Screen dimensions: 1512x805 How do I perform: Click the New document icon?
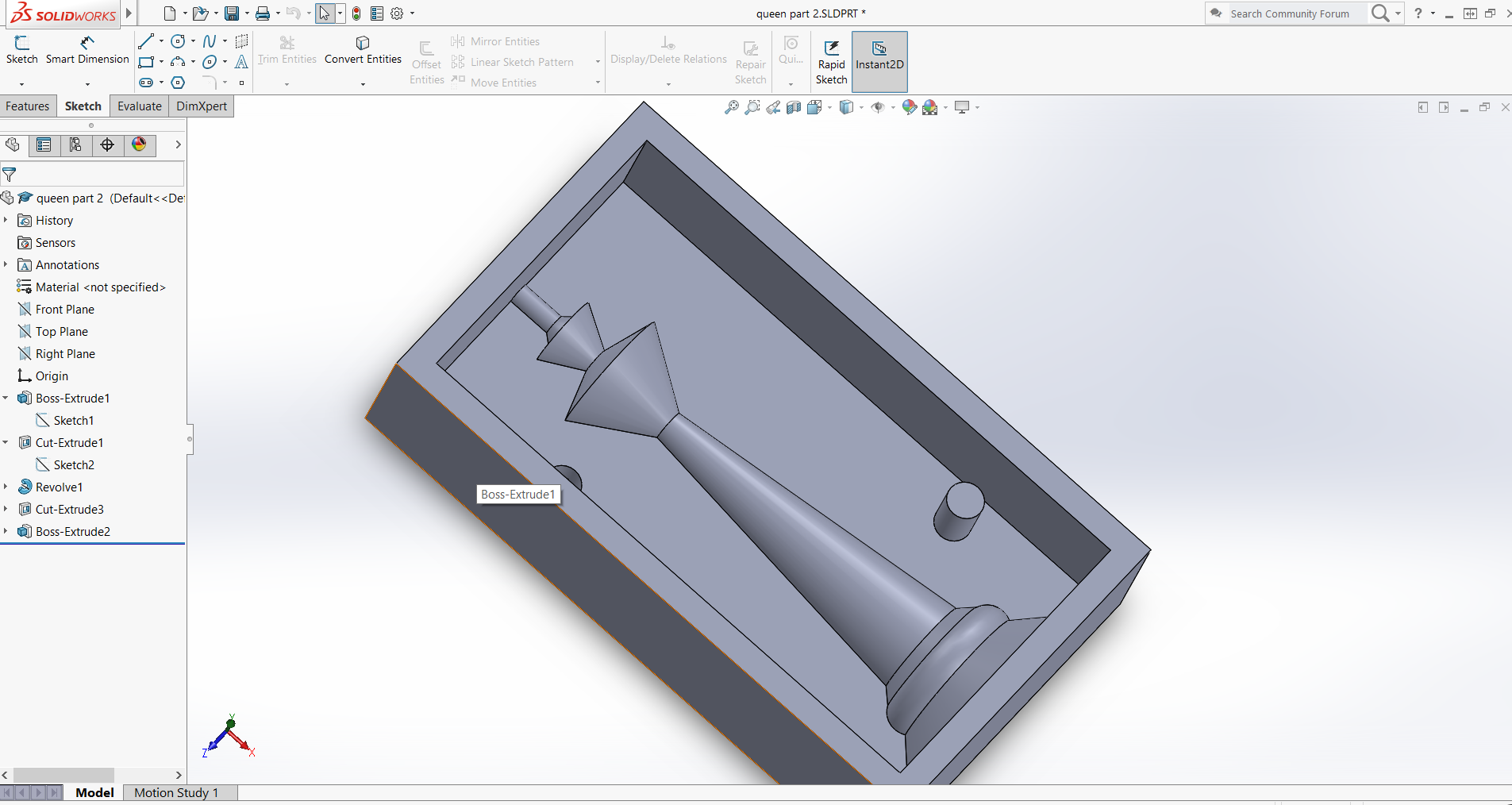pos(169,13)
